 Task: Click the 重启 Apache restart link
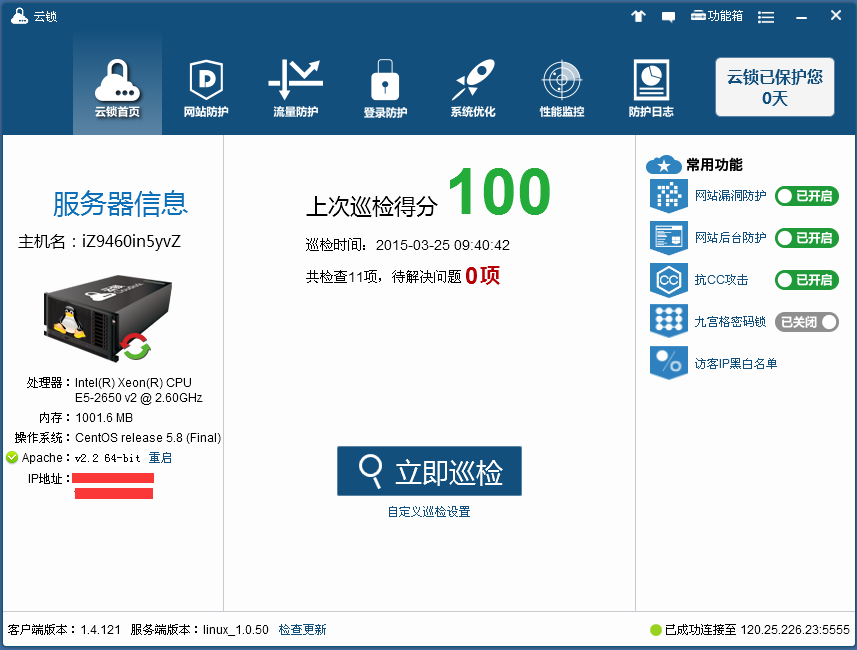(160, 458)
